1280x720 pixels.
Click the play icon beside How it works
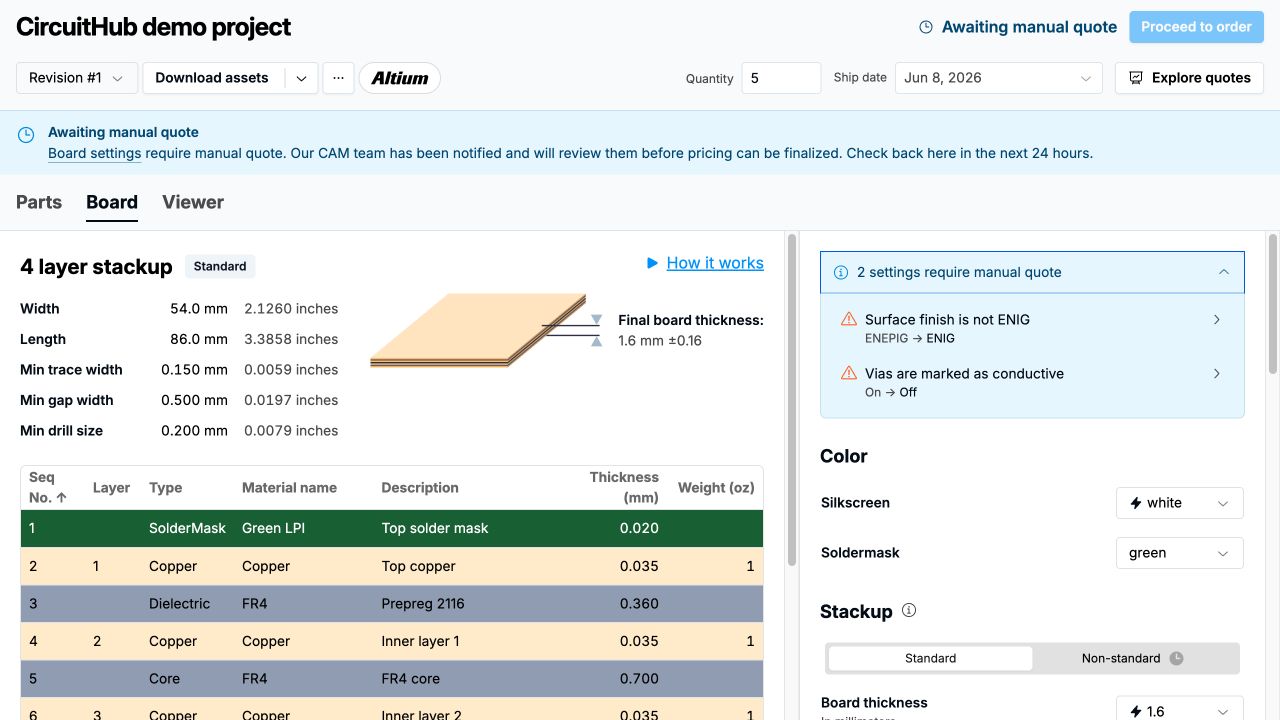(x=652, y=263)
